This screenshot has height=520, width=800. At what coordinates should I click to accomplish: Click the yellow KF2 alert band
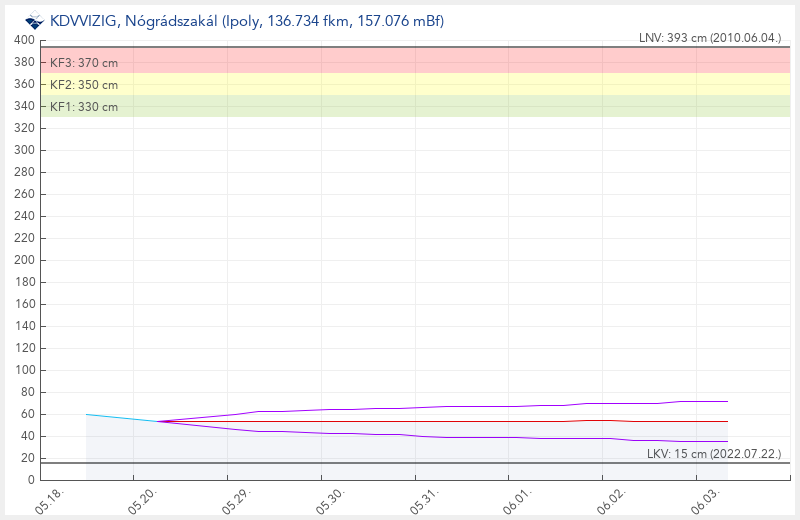click(415, 84)
